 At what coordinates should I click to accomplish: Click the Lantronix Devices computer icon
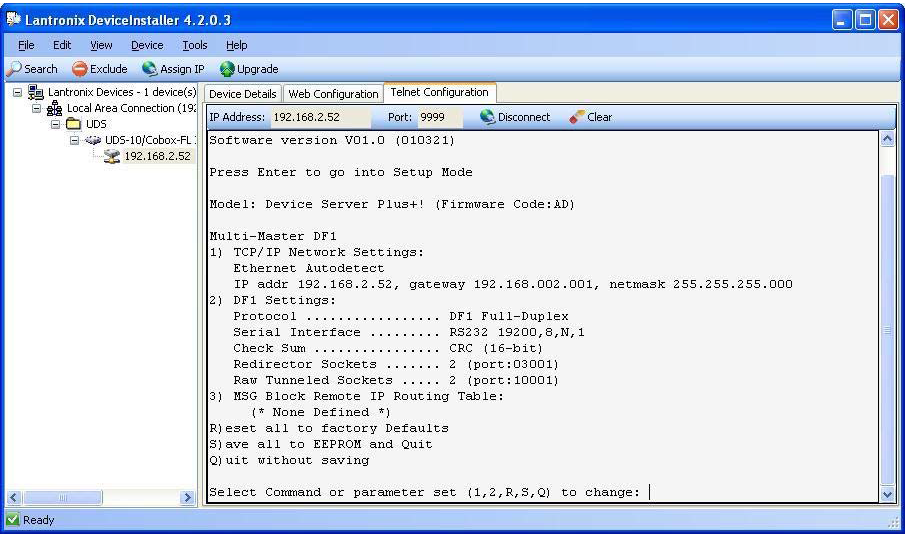[x=36, y=92]
